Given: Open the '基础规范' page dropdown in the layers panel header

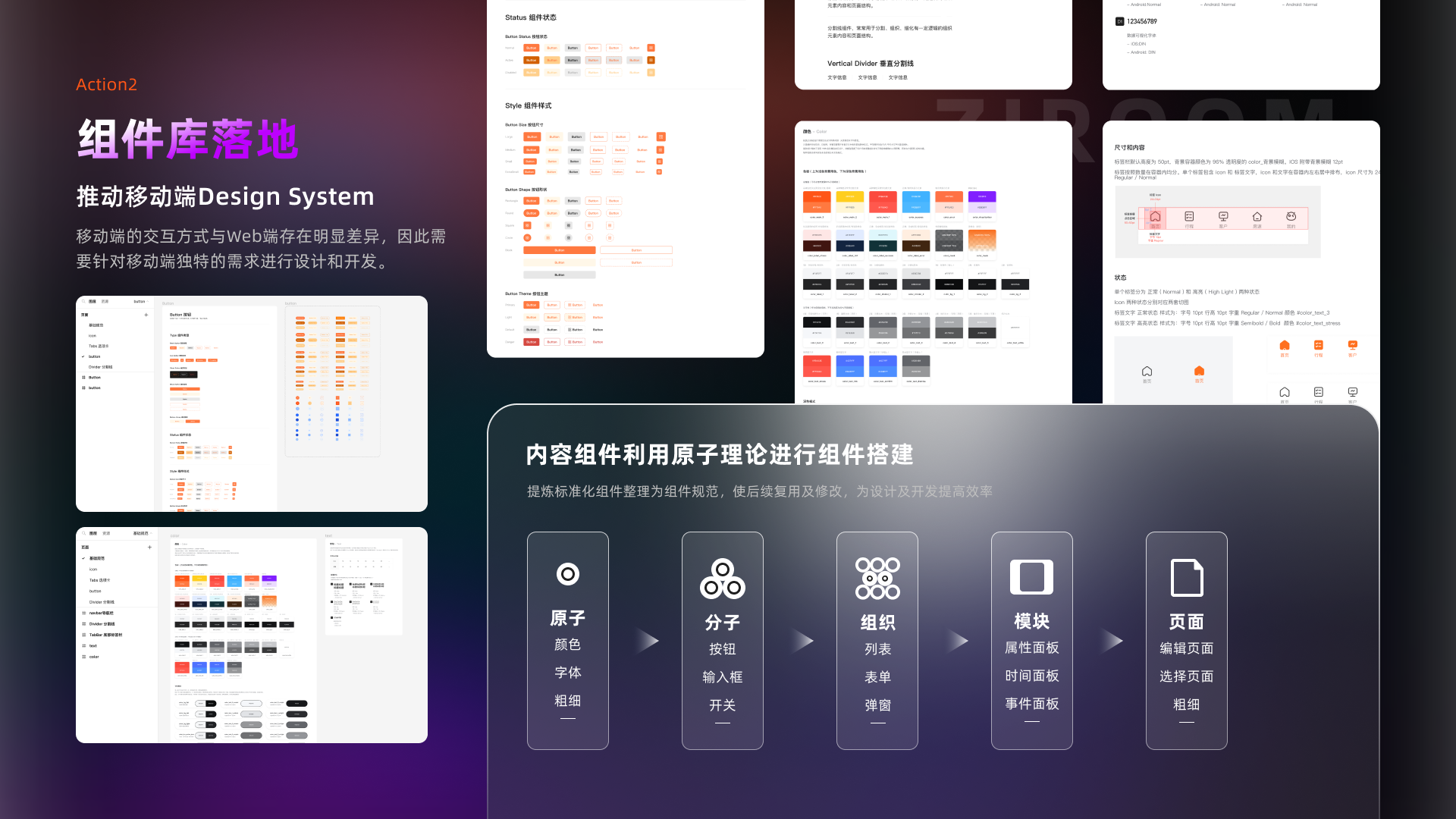Looking at the screenshot, I should (143, 533).
